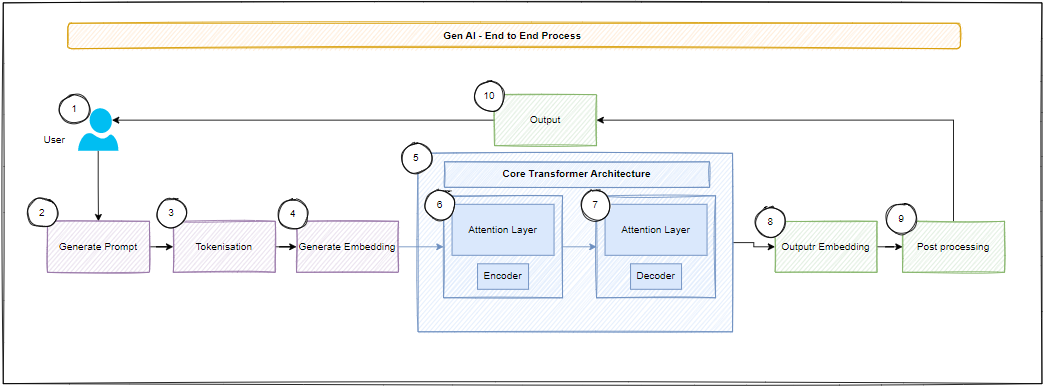Click the Core Transformer Architecture header
This screenshot has width=1044, height=386.
tap(577, 174)
